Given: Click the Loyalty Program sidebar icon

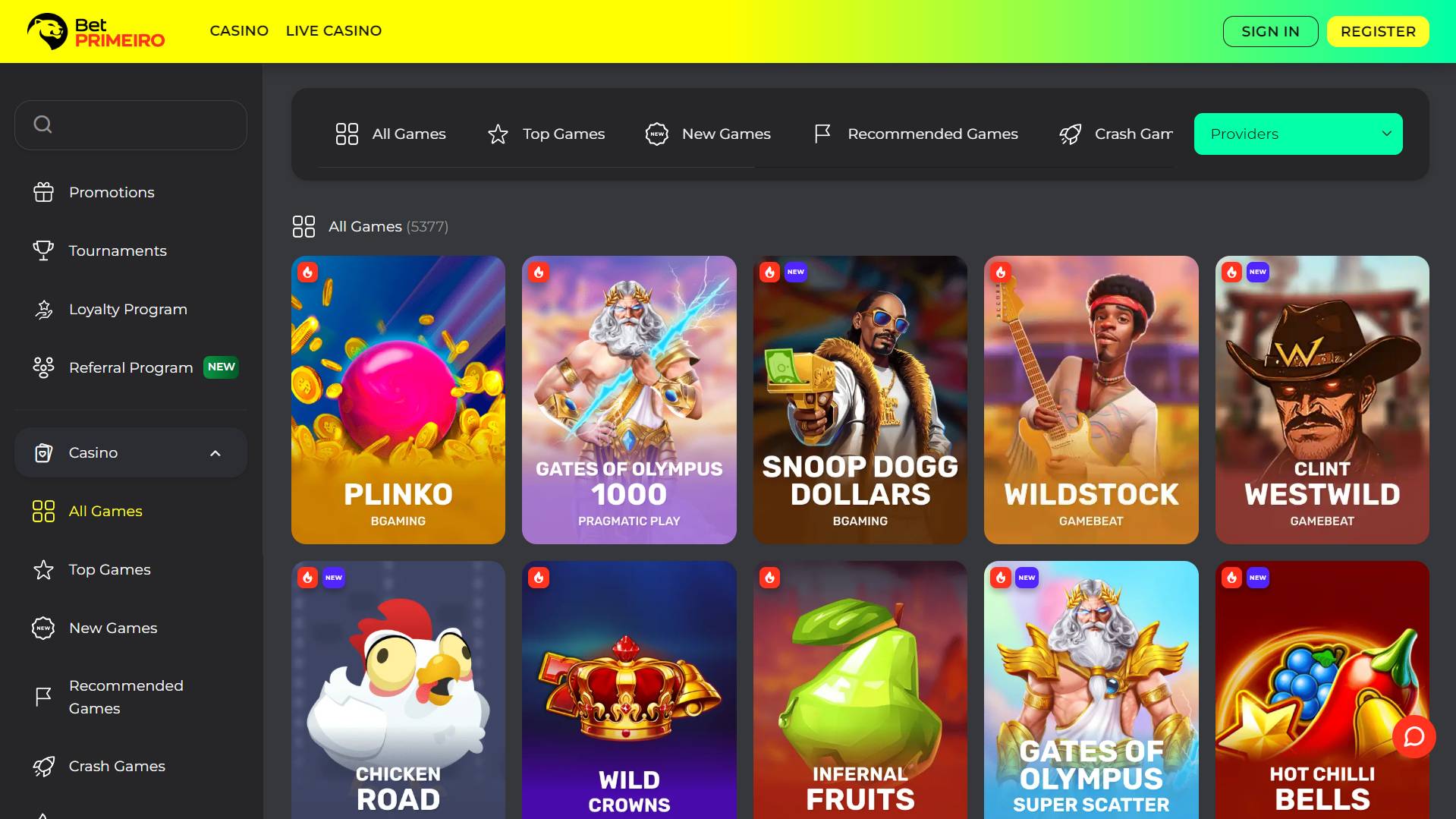Looking at the screenshot, I should (43, 310).
